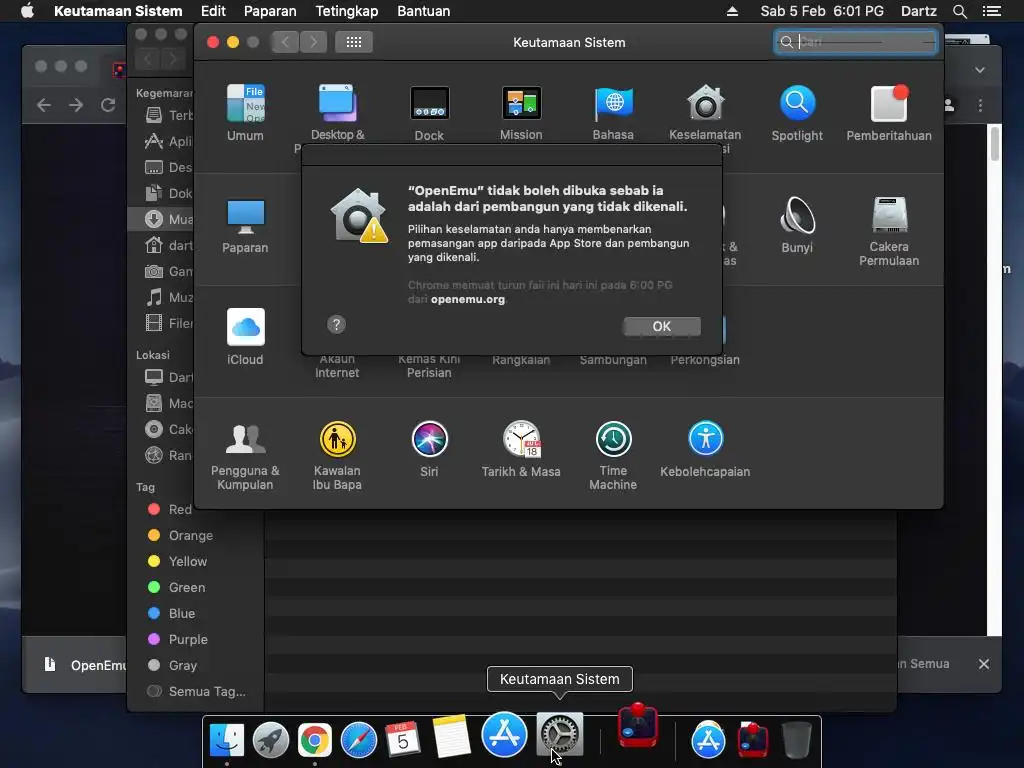The image size is (1024, 768).
Task: Open the Spotlight preference pane
Action: [797, 112]
